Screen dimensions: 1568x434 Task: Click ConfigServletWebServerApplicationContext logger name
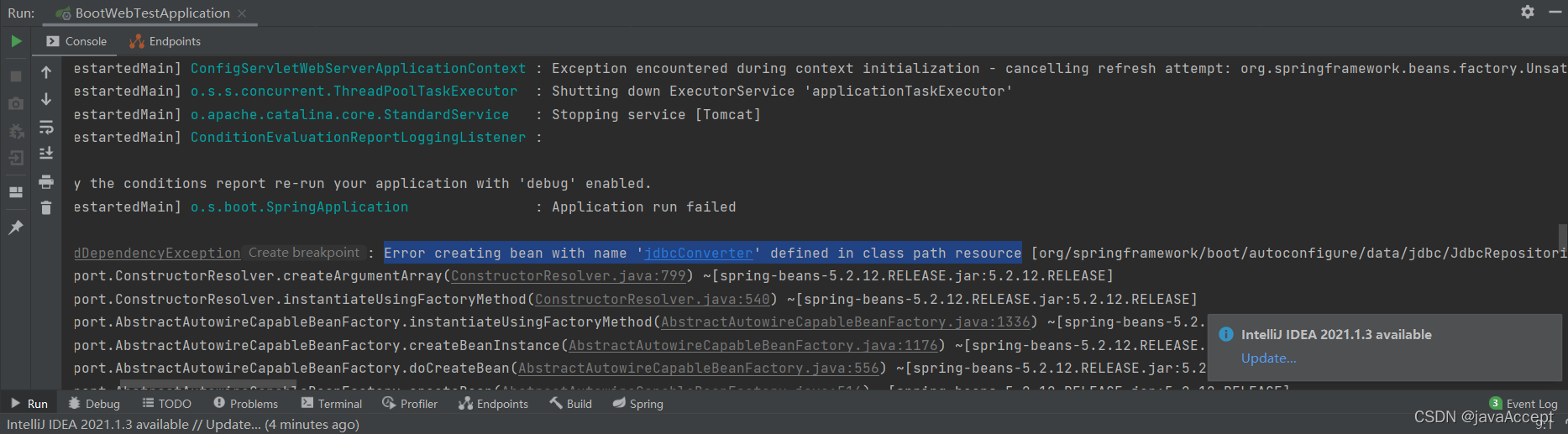click(x=358, y=69)
